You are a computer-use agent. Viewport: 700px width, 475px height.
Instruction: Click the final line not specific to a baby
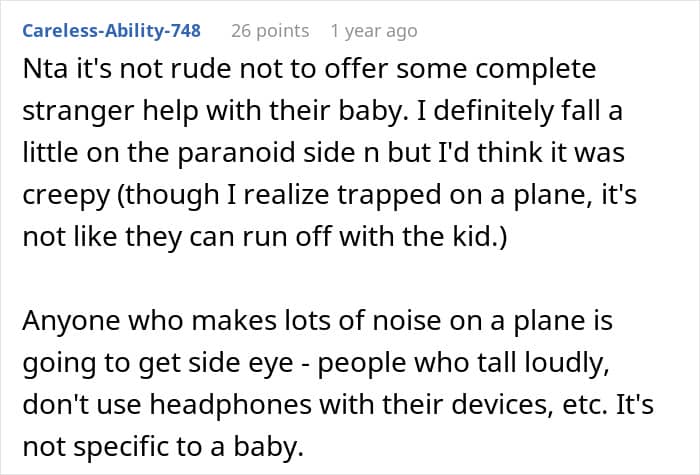tap(163, 446)
